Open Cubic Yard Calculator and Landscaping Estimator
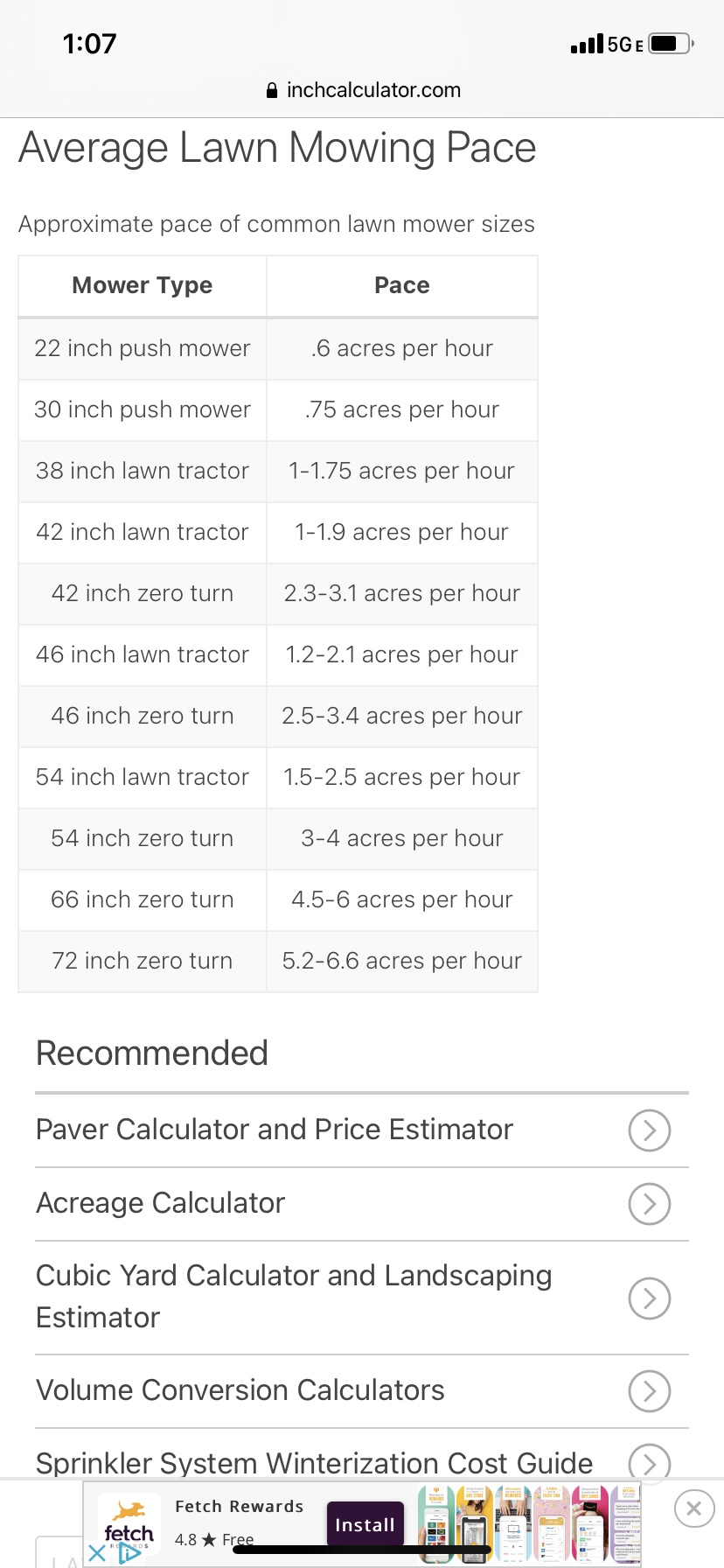Image resolution: width=724 pixels, height=1568 pixels. (x=294, y=1297)
